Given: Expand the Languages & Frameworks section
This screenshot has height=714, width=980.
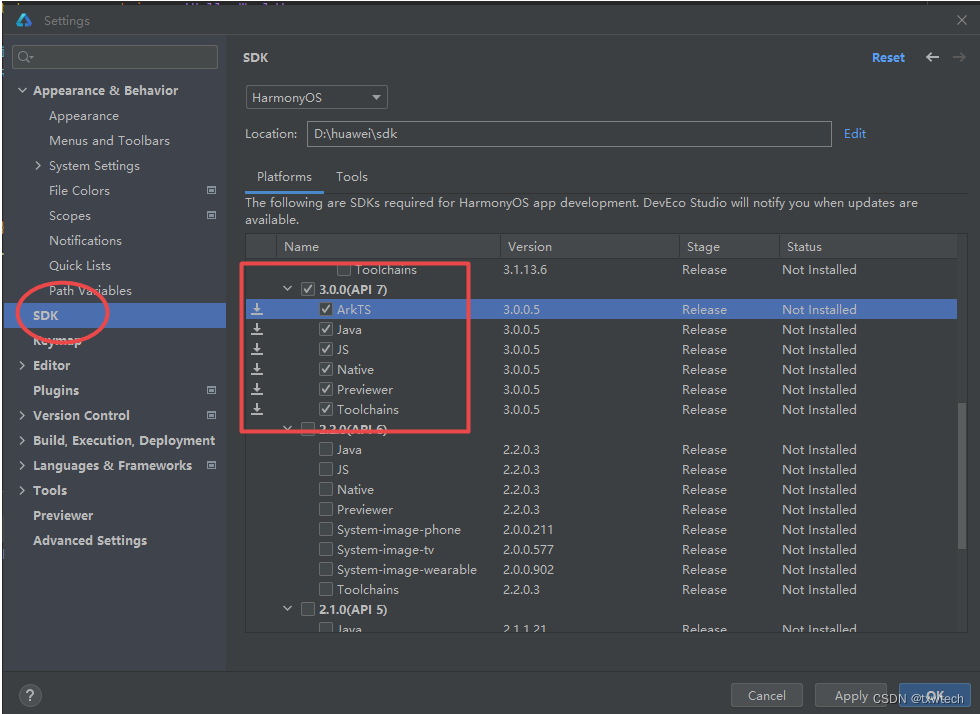Looking at the screenshot, I should [x=22, y=465].
